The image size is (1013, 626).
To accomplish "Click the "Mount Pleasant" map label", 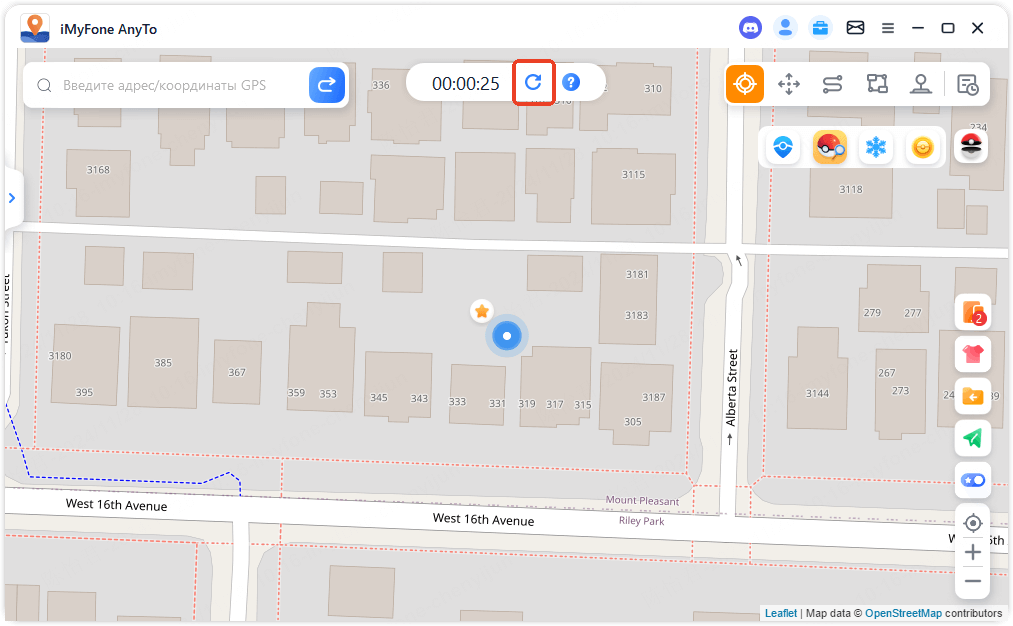I will point(642,501).
